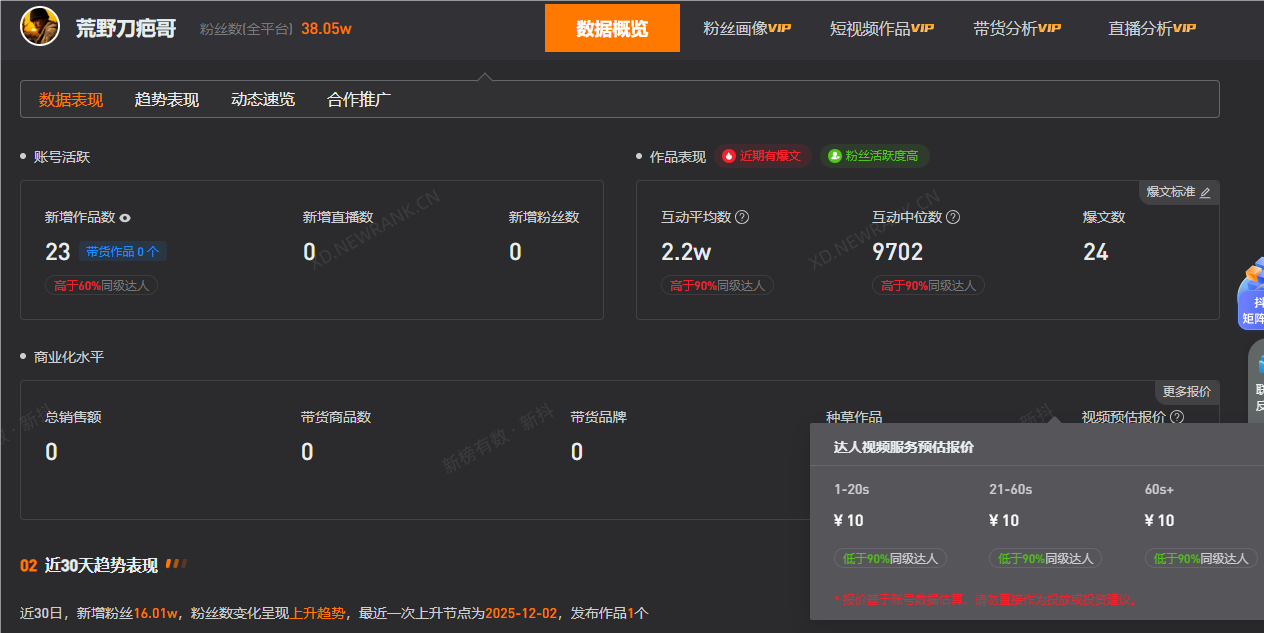
Task: Click the green 粉丝活跃度高 badge icon
Action: tap(834, 156)
